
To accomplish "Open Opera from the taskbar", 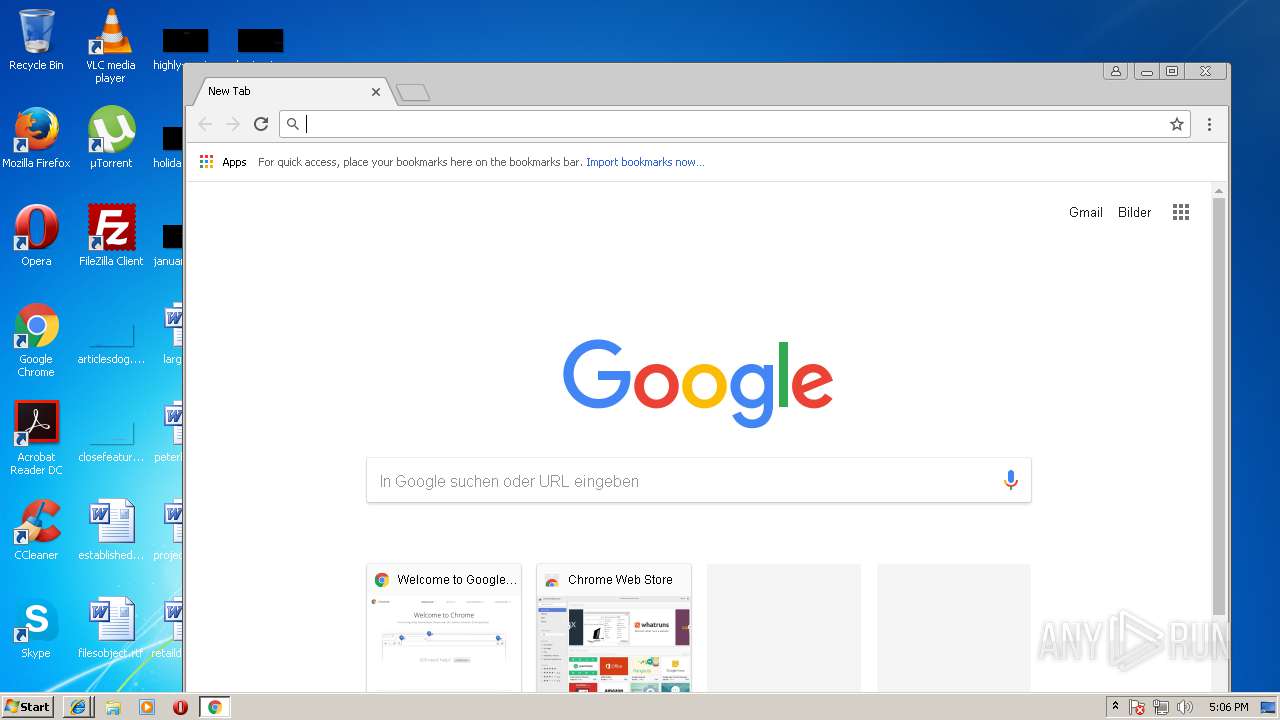I will point(181,707).
